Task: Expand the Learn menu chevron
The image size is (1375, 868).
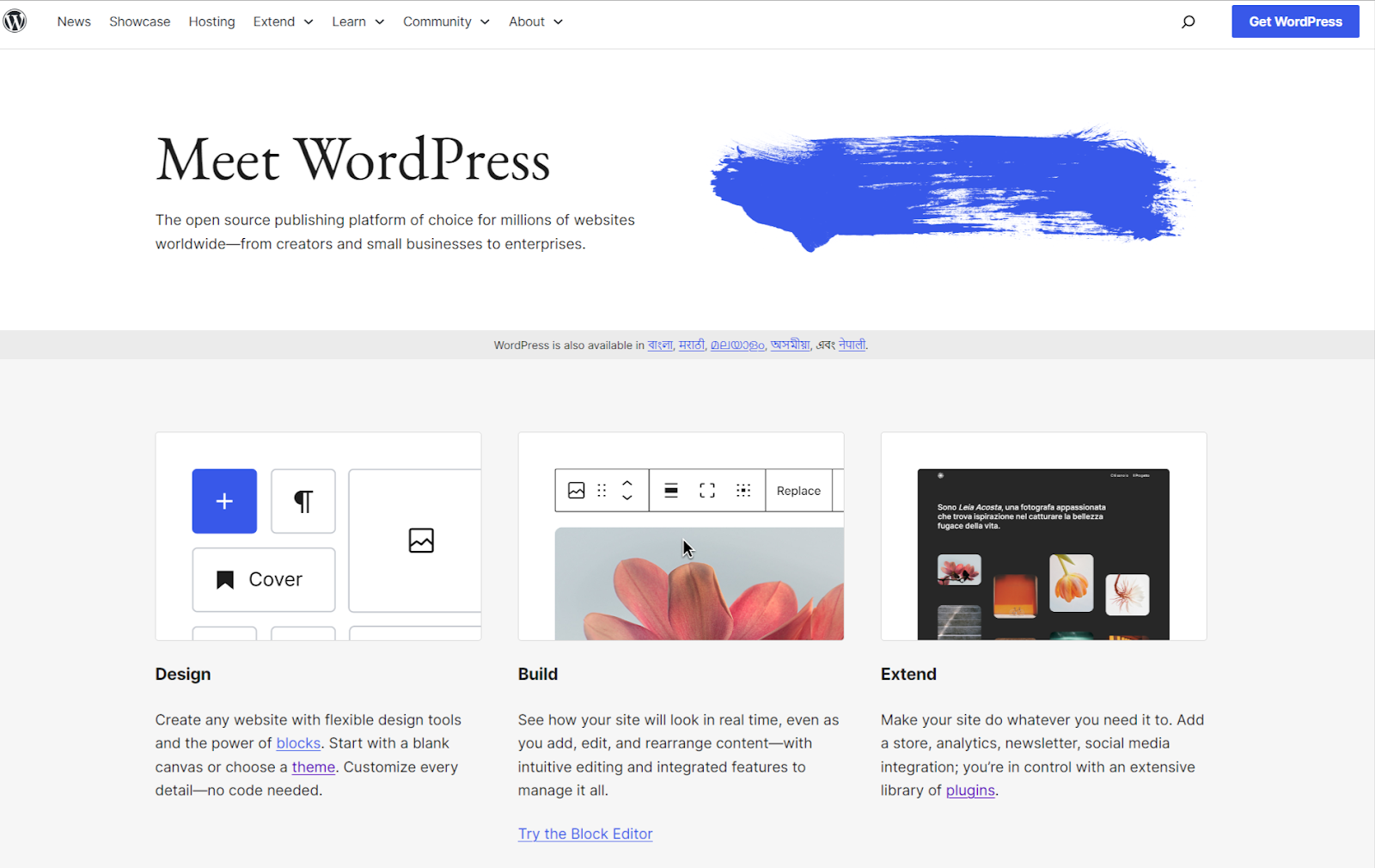Action: (379, 22)
